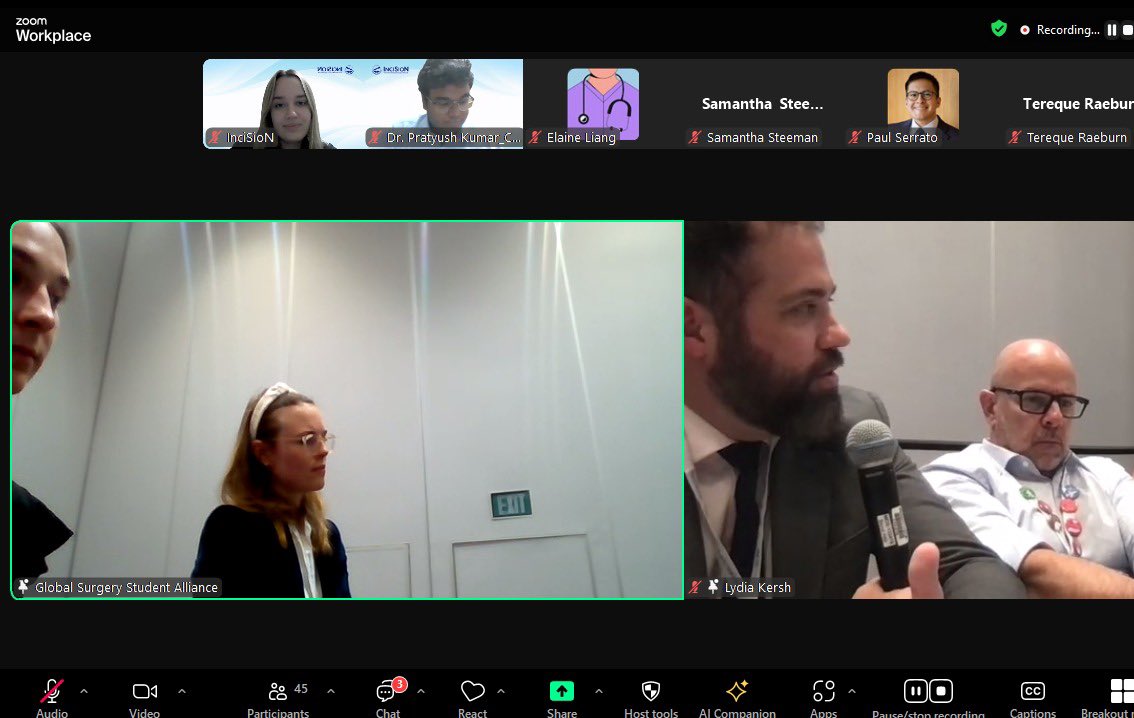
Task: Toggle the Video camera icon
Action: 145,691
